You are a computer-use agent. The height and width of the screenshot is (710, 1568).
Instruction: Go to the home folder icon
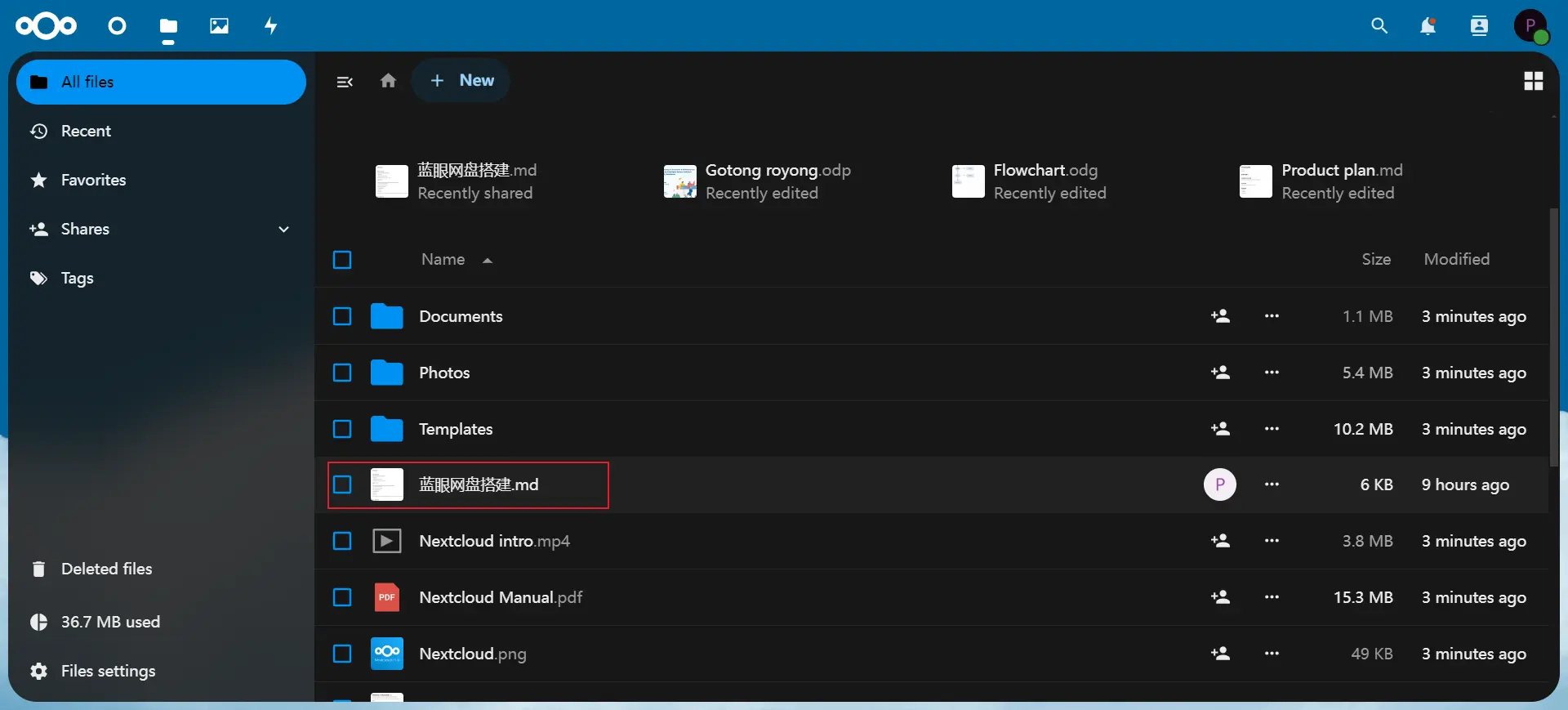[388, 81]
